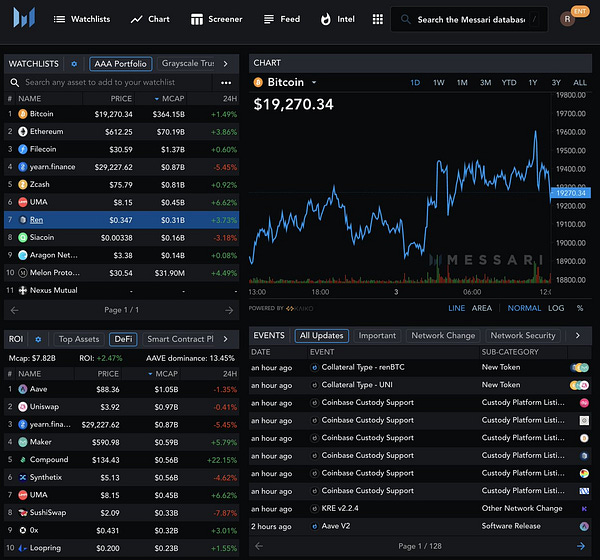Sort watchlist by MCAP column
Screen dimensions: 600x560
tap(170, 99)
